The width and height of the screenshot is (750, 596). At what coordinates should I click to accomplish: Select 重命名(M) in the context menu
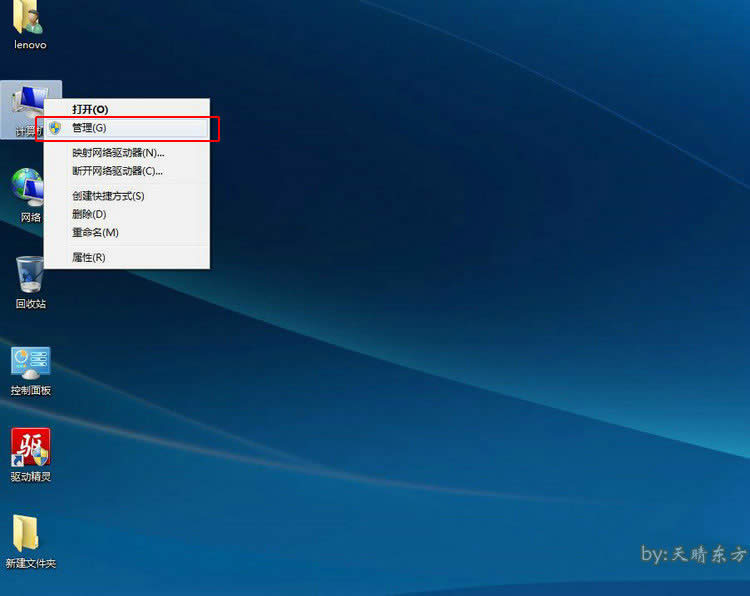tap(95, 232)
